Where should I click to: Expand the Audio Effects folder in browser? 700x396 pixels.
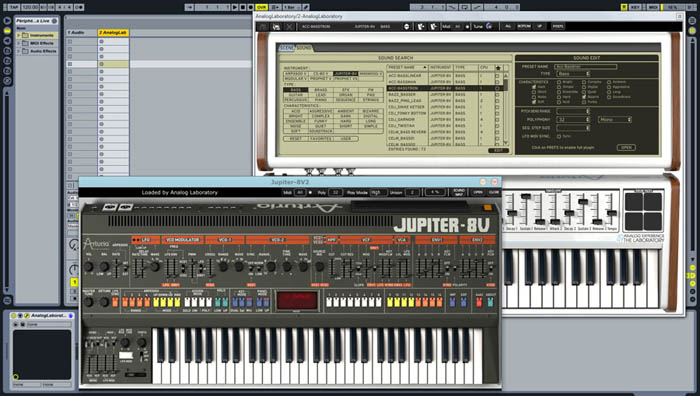click(x=19, y=51)
